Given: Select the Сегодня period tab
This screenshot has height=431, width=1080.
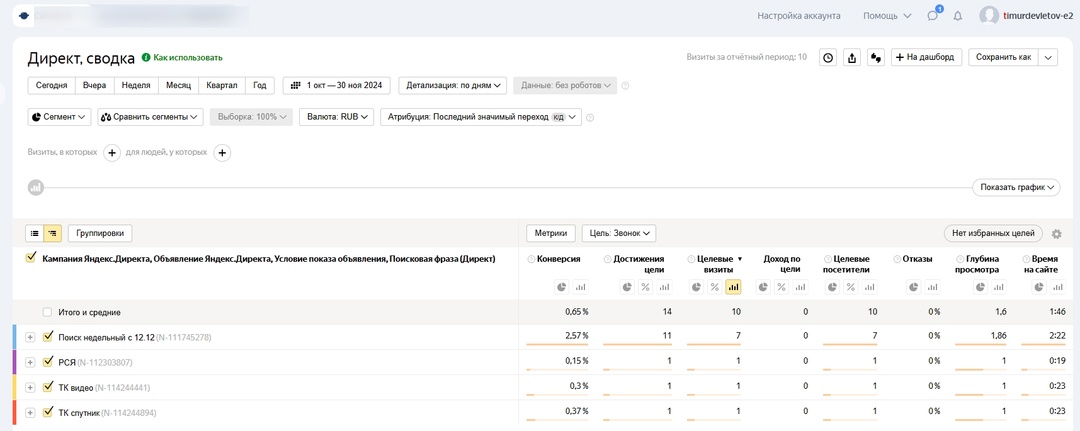Looking at the screenshot, I should [x=52, y=85].
